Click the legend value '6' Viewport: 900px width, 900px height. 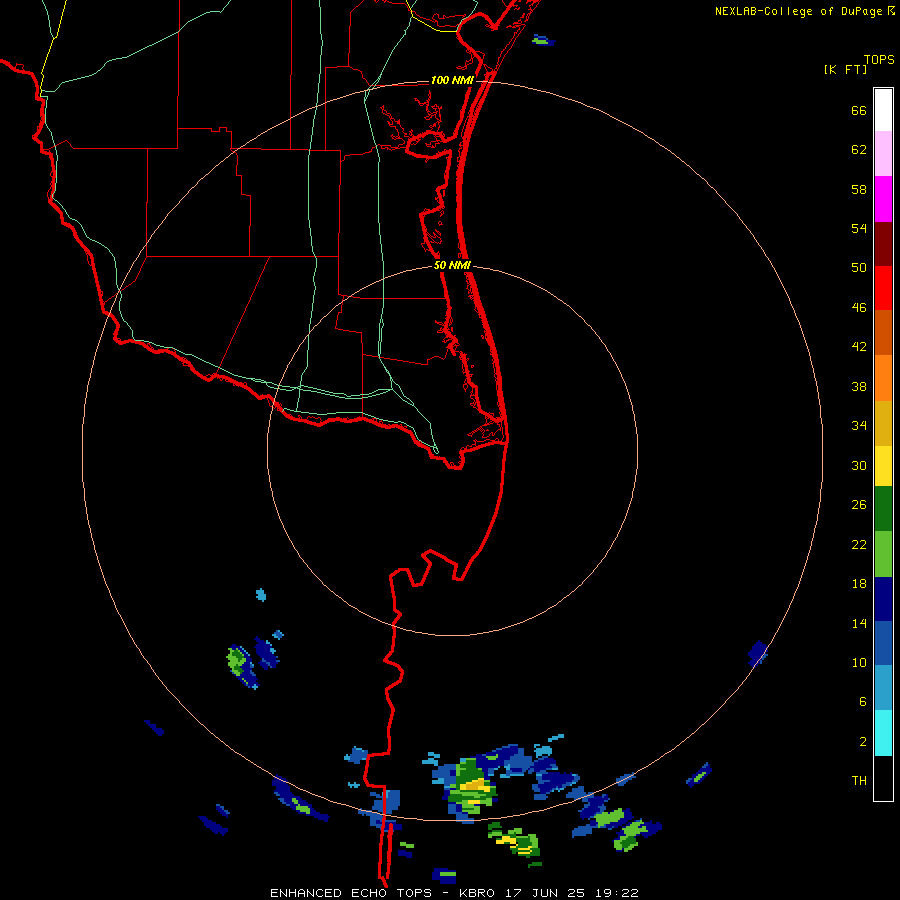(x=863, y=702)
